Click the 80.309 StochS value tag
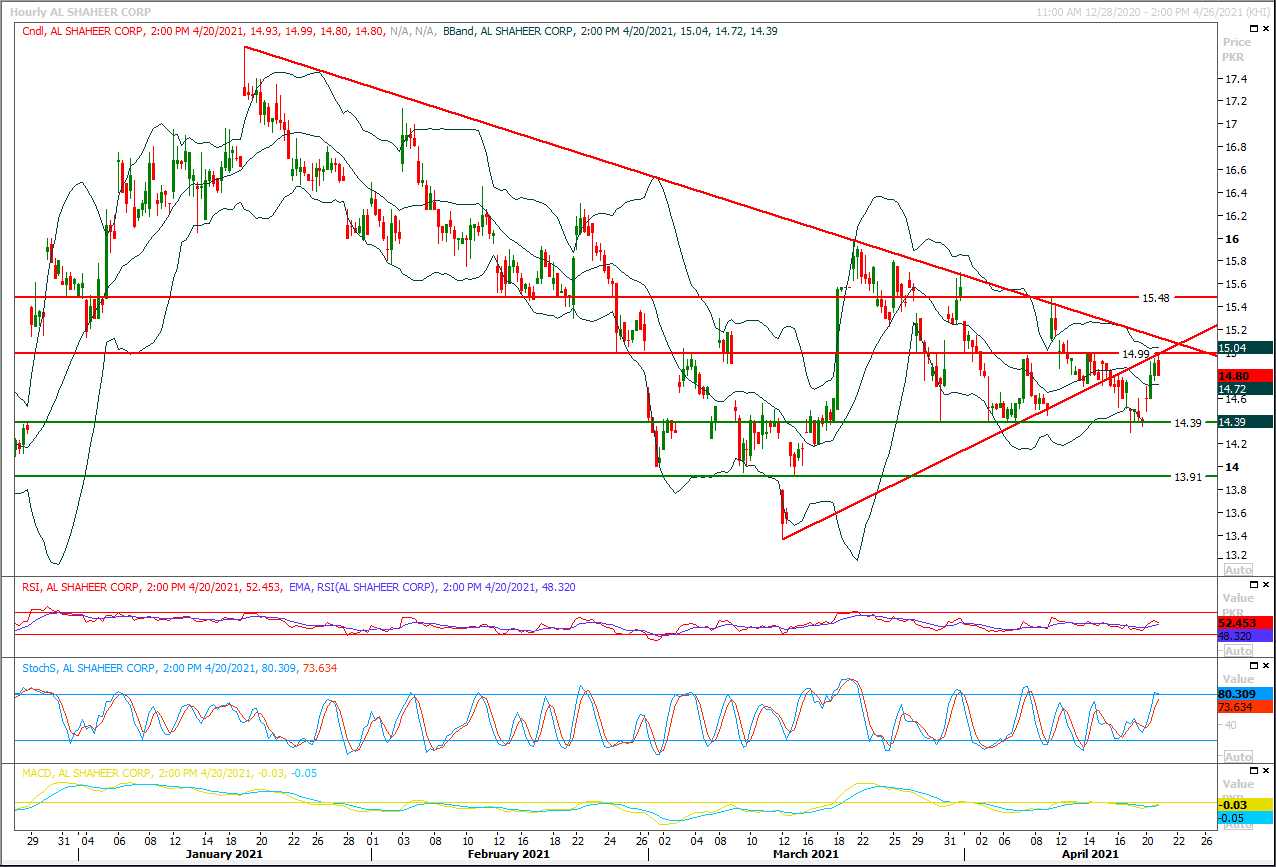1276x867 pixels. click(1245, 693)
